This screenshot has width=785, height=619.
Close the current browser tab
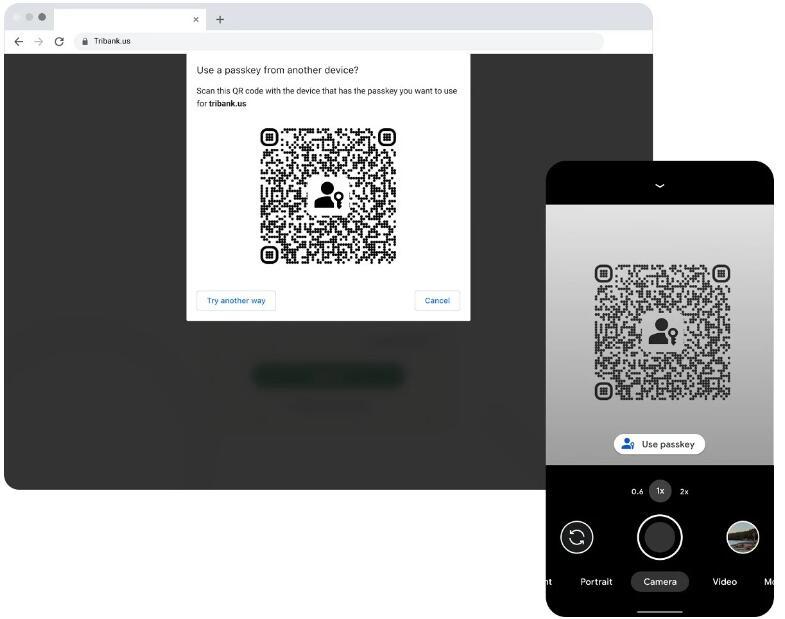pos(196,20)
